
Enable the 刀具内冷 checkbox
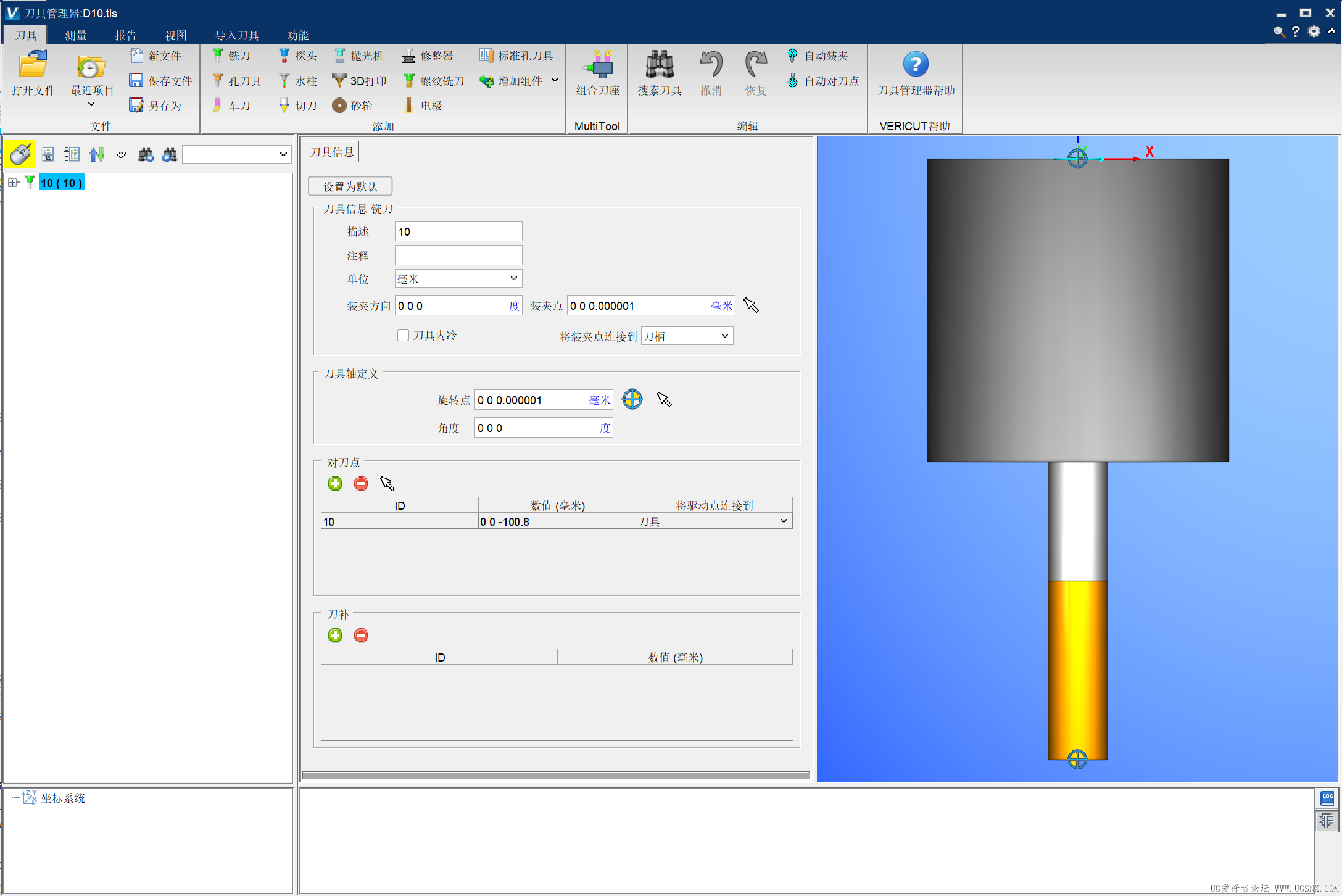403,336
